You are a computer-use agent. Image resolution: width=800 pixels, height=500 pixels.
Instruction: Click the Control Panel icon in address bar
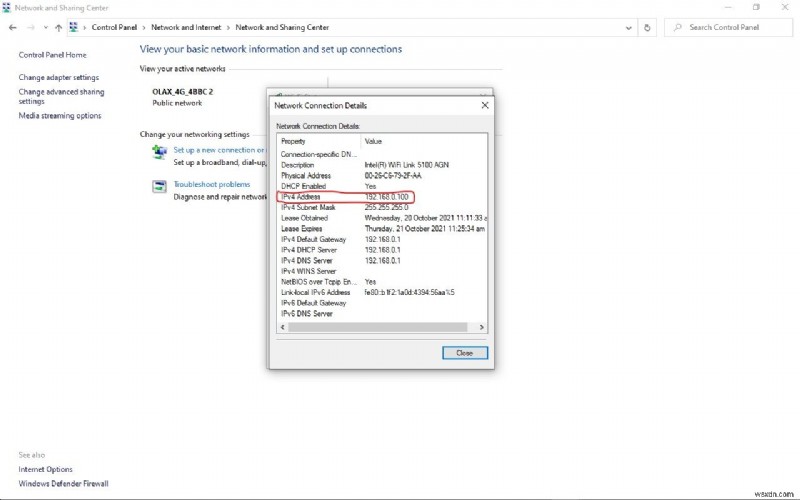[x=73, y=28]
